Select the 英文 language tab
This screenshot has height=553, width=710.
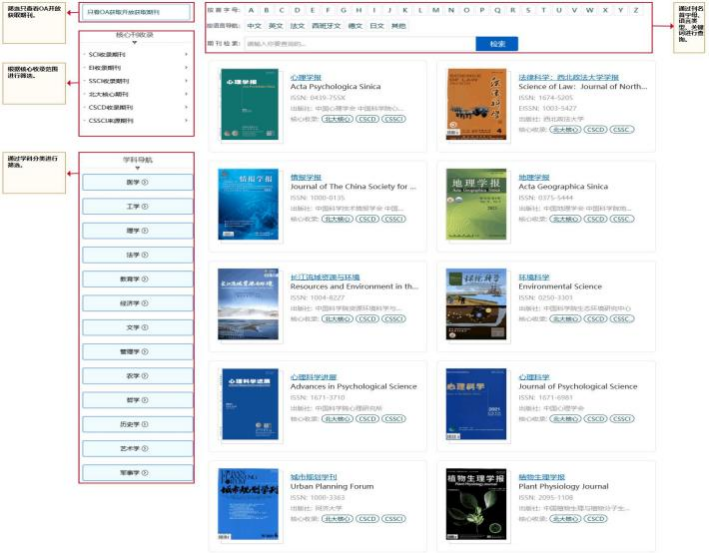pos(276,25)
